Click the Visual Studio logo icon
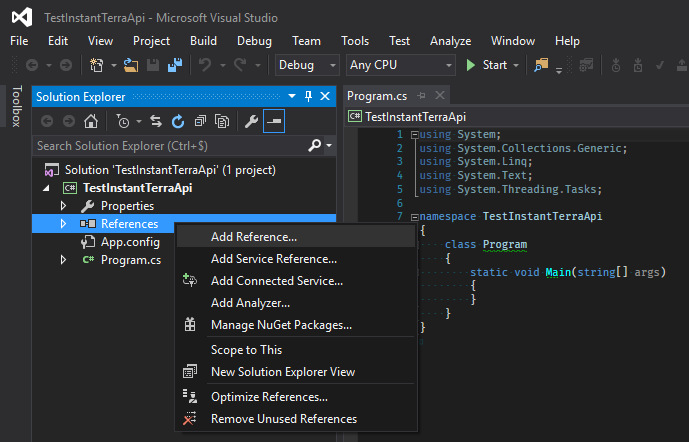Image resolution: width=689 pixels, height=442 pixels. 22,17
